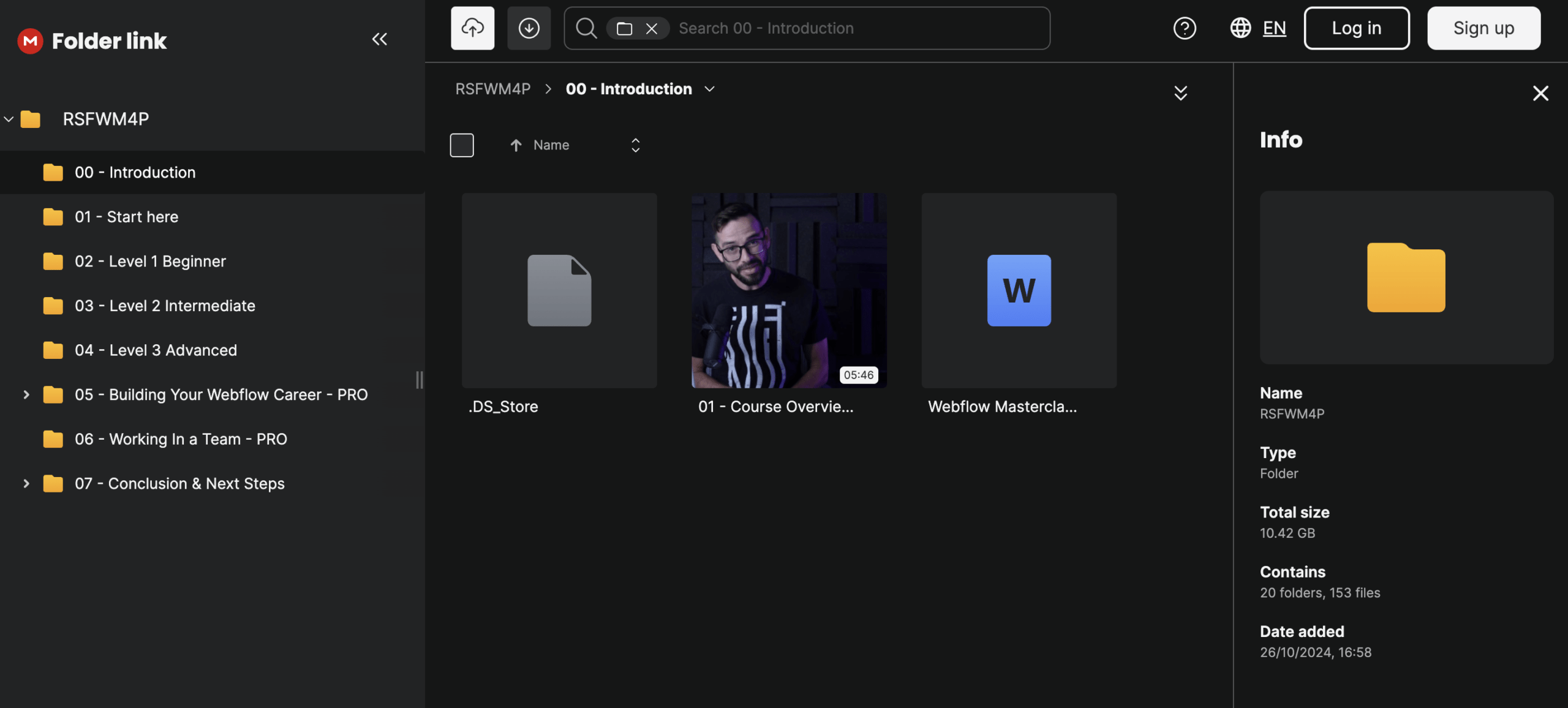The image size is (1568, 708).
Task: Expand 05 - Building Your Webflow Career folder
Action: pos(26,395)
